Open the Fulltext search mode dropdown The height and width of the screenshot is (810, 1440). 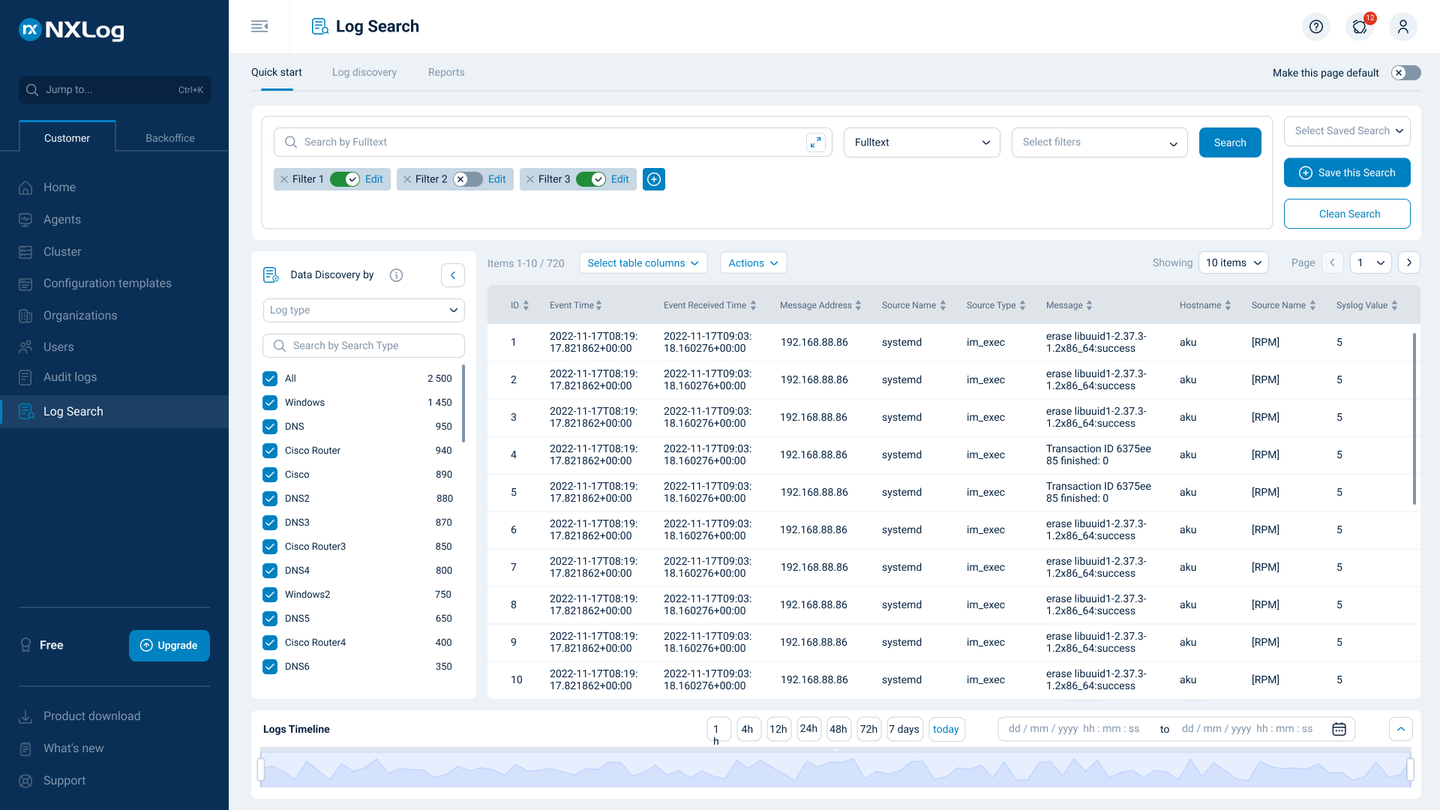(x=922, y=142)
